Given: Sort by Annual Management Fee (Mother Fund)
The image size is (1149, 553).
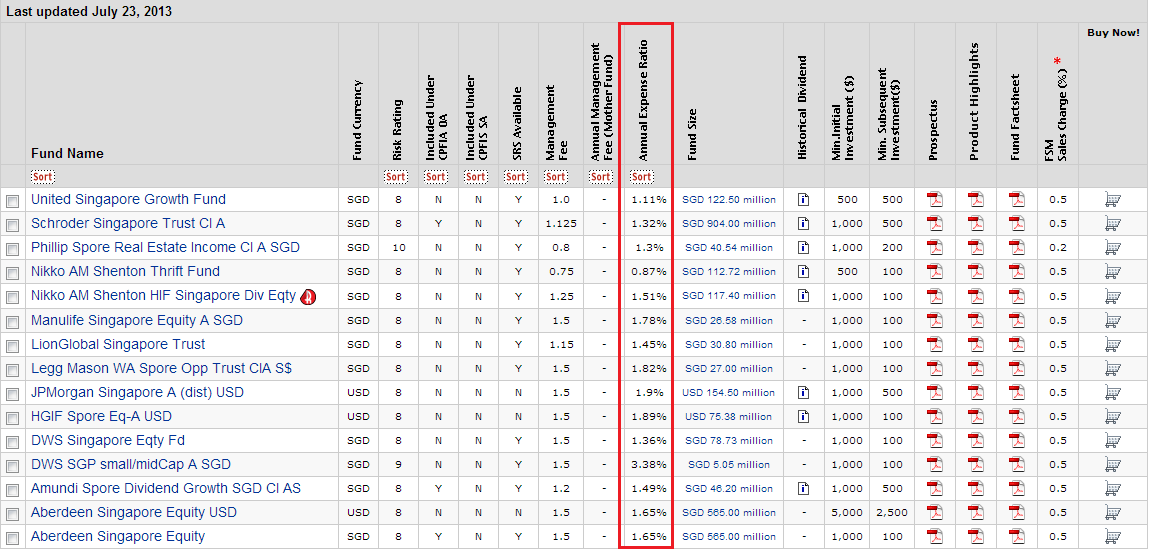Looking at the screenshot, I should click(x=601, y=177).
